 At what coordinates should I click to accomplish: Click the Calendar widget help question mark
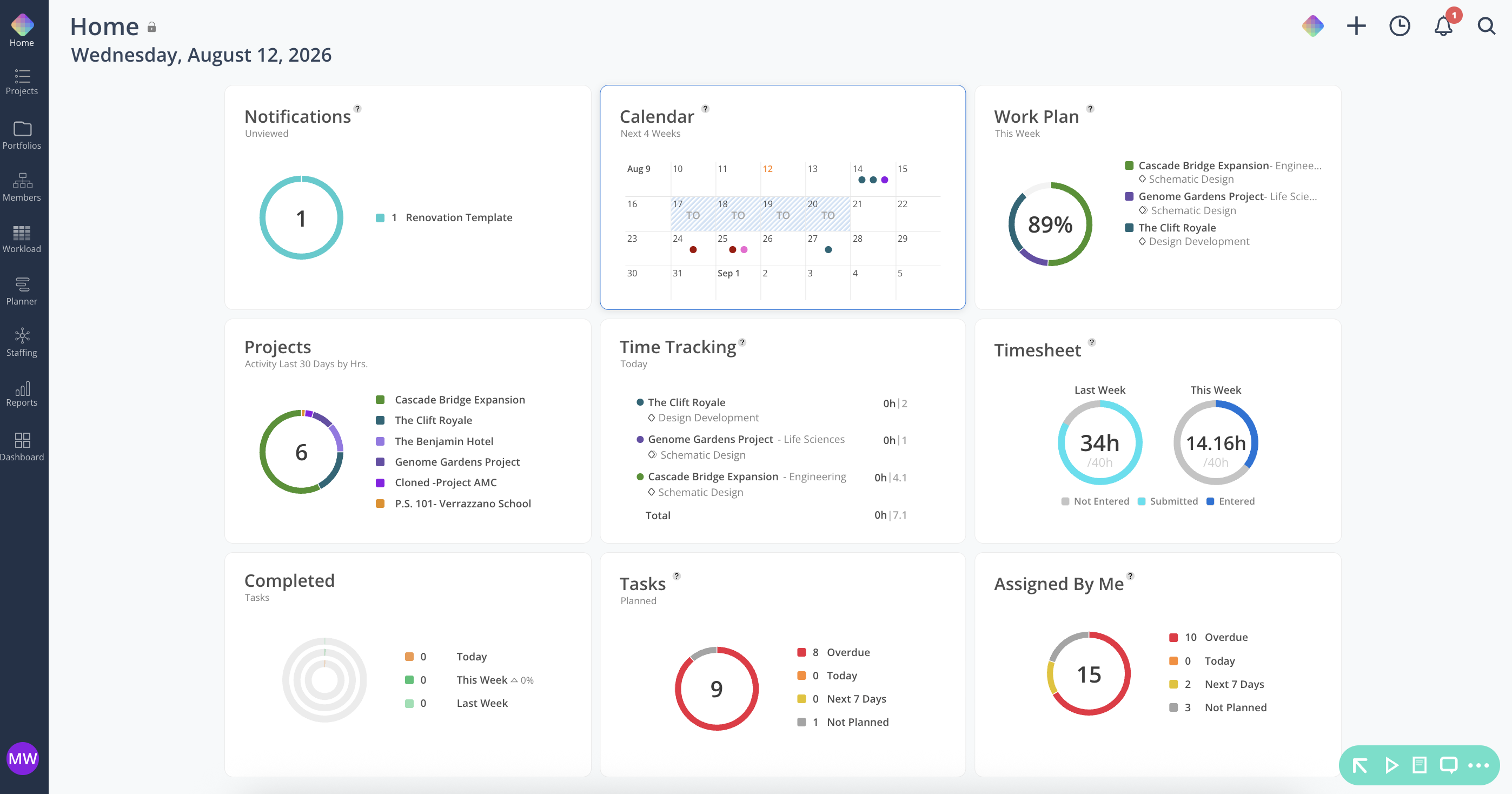pos(706,109)
